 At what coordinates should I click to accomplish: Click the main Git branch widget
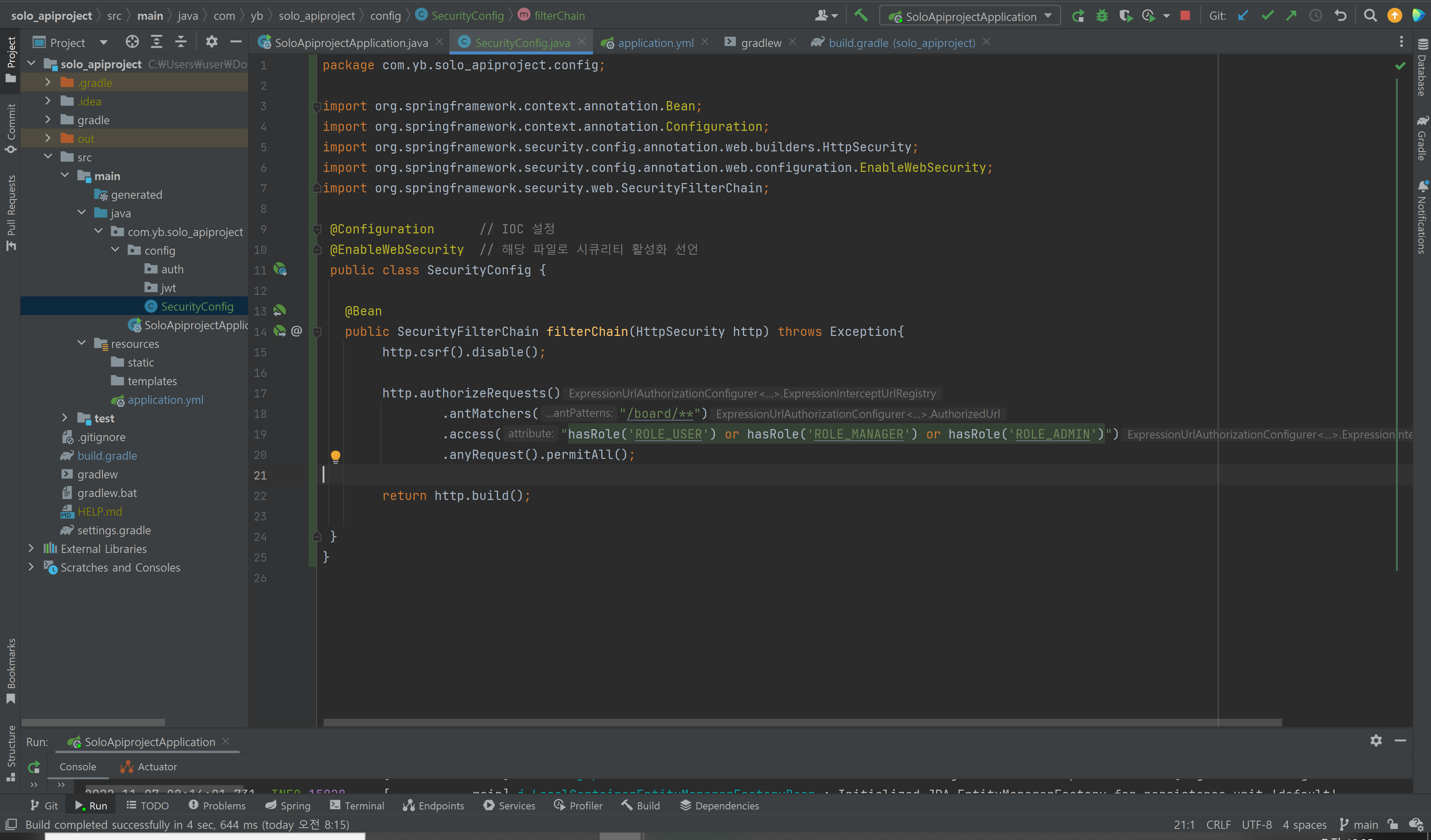[1359, 824]
